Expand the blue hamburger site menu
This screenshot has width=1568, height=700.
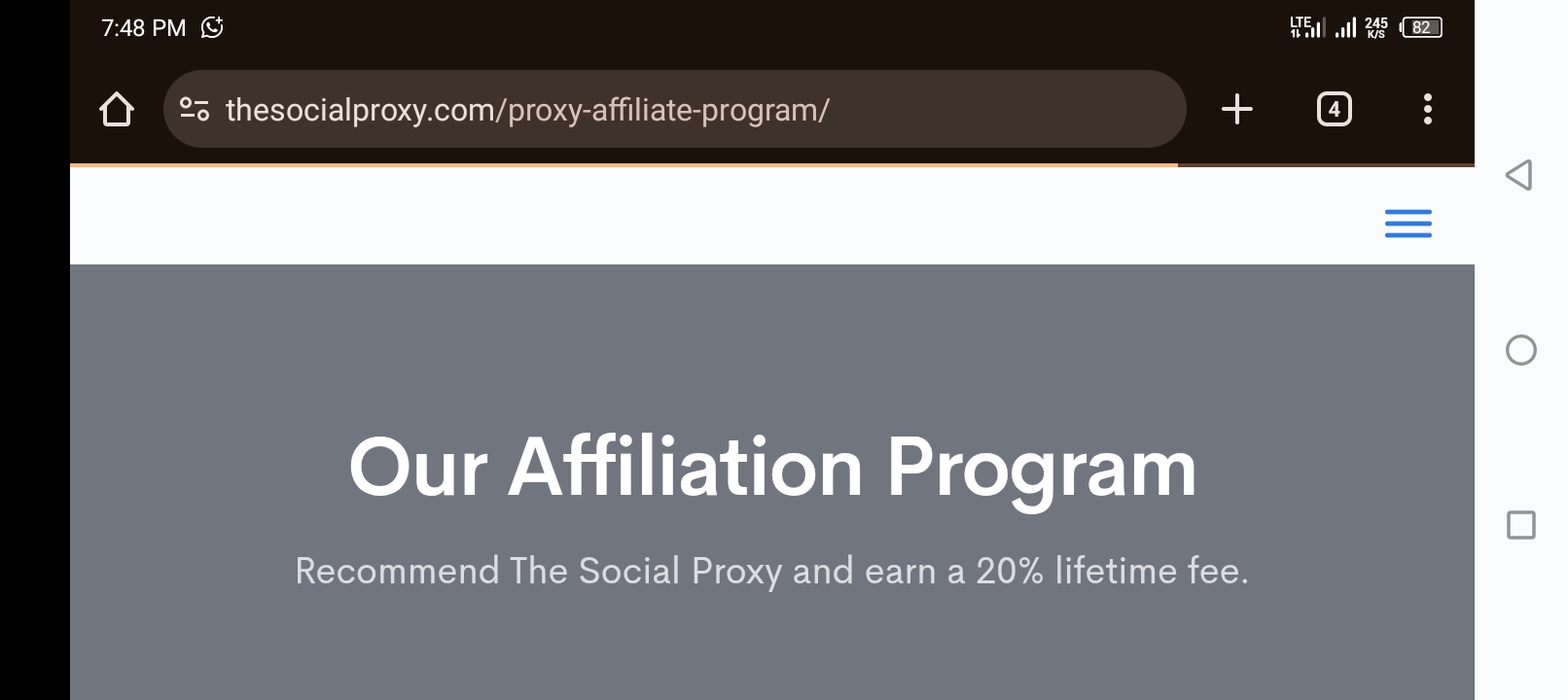click(1408, 224)
